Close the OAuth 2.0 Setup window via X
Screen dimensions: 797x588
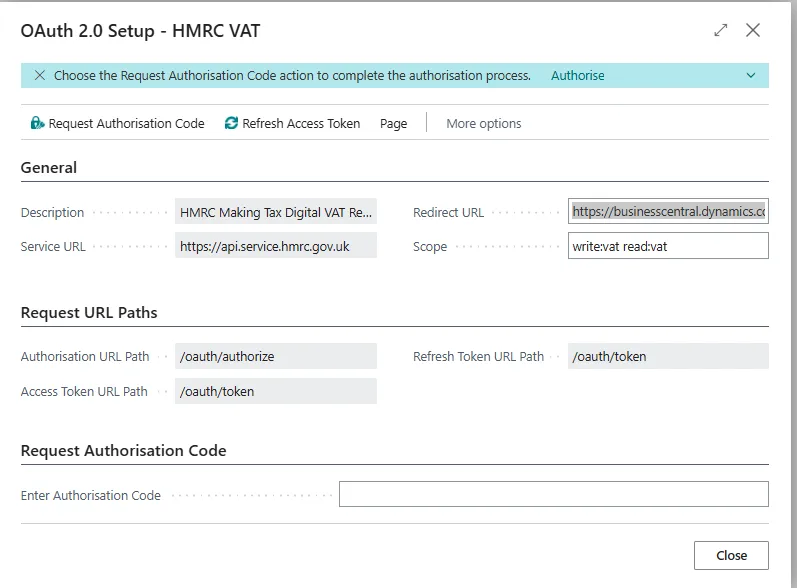[753, 30]
